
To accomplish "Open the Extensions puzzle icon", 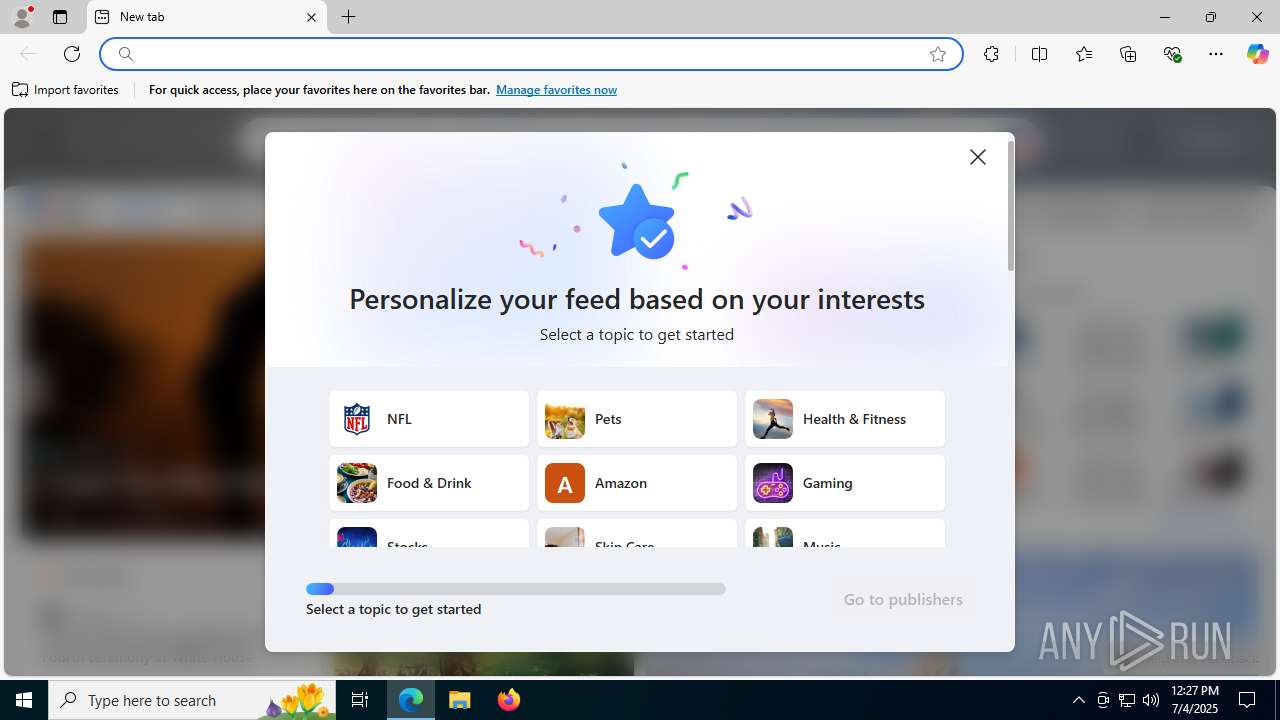I will click(991, 54).
